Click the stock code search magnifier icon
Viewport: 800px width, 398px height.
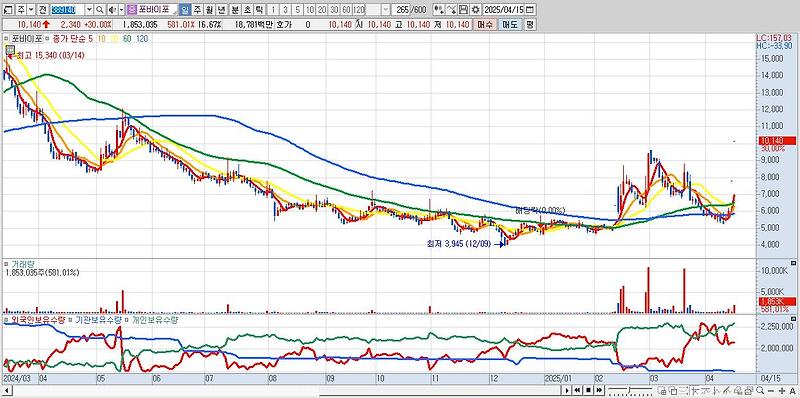[x=99, y=10]
